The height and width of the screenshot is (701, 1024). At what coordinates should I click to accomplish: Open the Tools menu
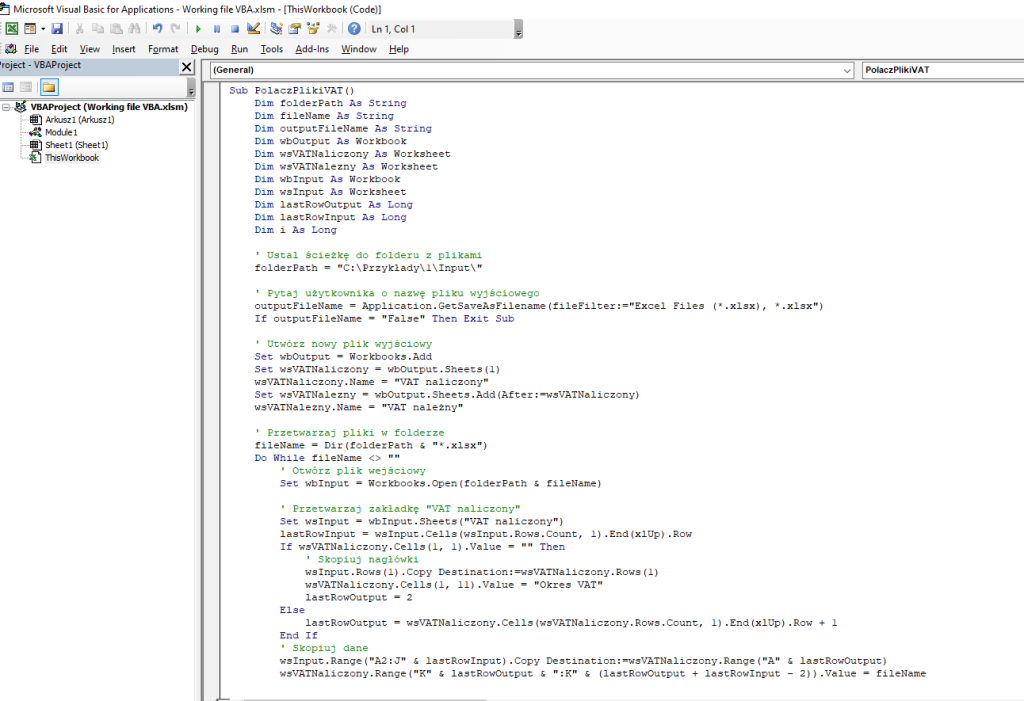point(271,49)
